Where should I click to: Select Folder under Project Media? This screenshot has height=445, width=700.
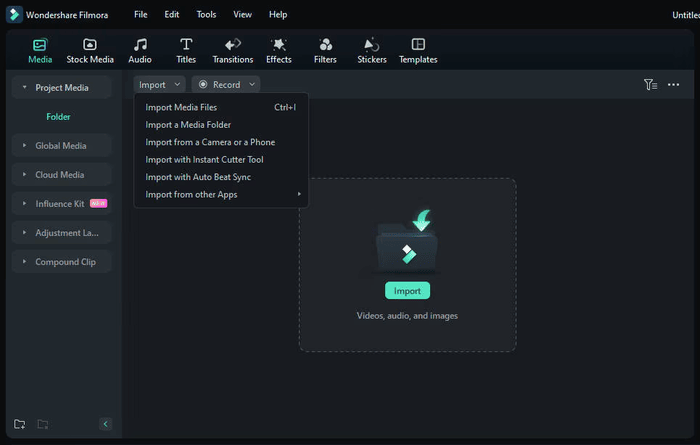coord(58,116)
